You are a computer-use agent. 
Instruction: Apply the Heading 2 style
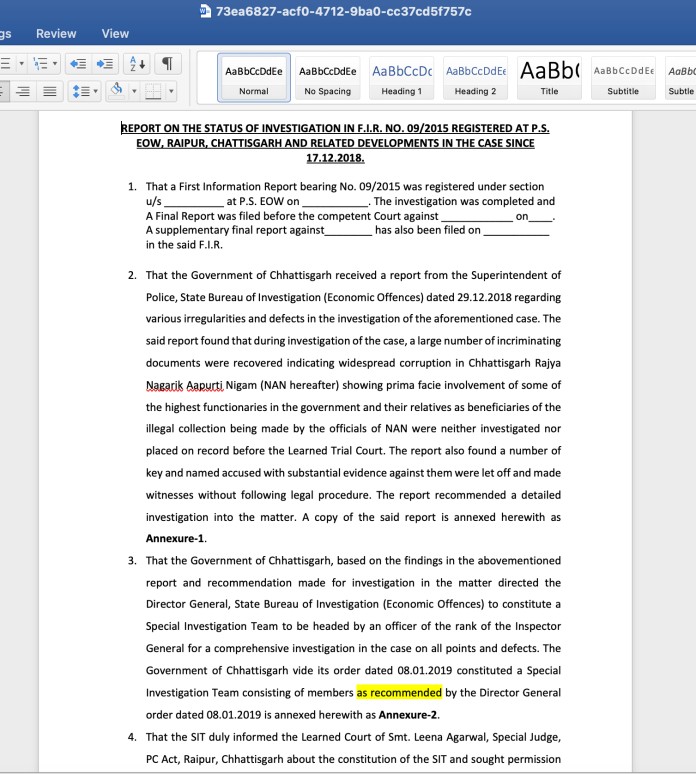[475, 78]
